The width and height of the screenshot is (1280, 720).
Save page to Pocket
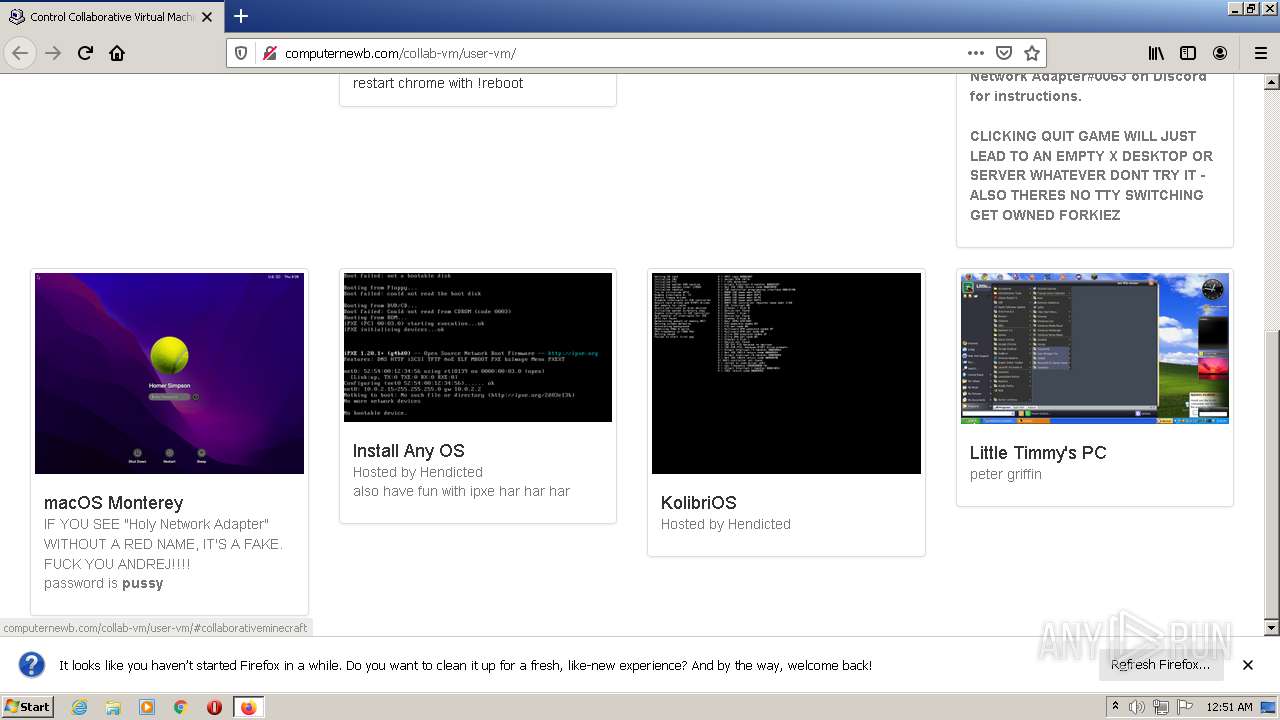[1004, 53]
